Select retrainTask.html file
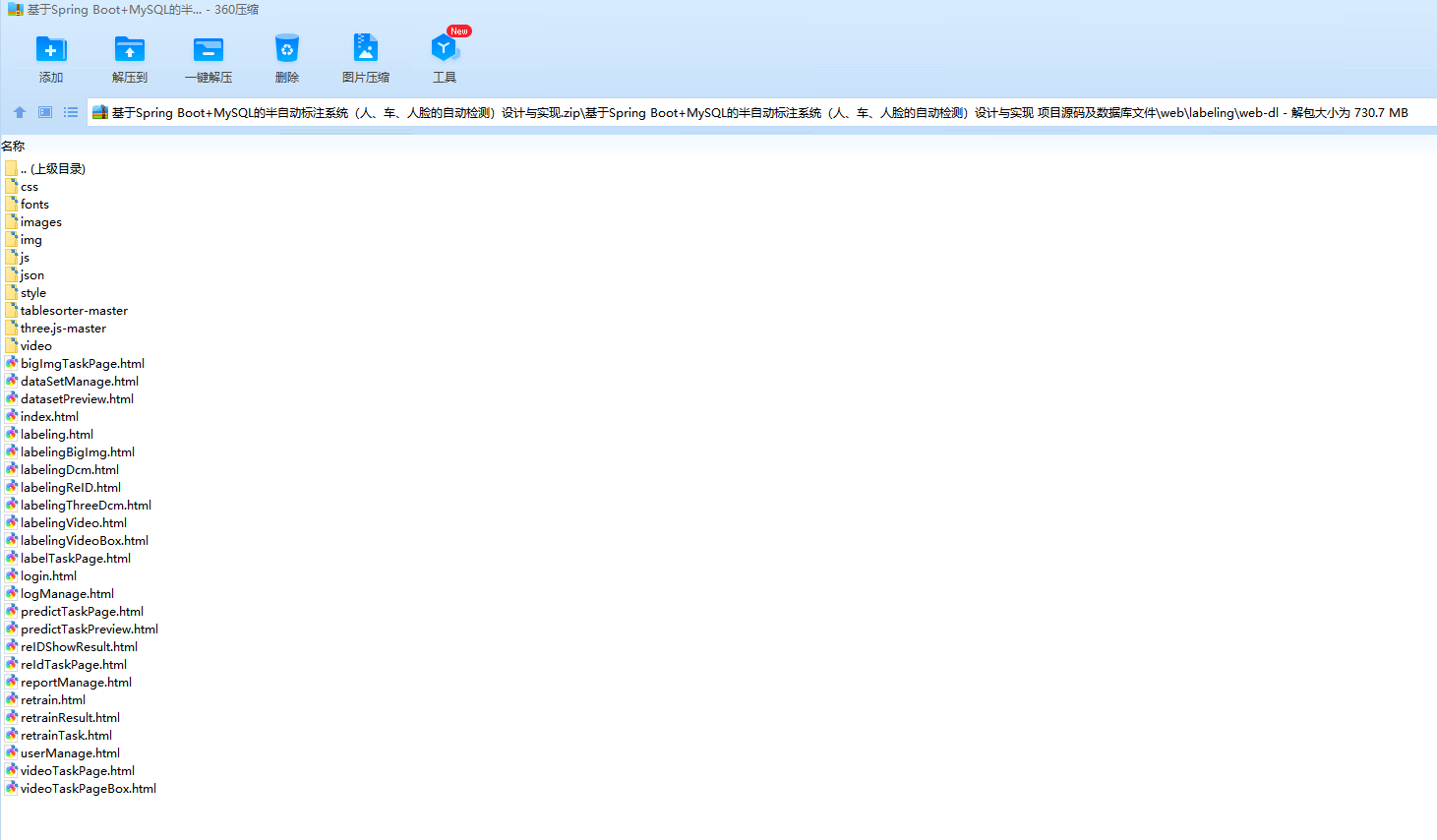Viewport: 1437px width, 840px height. click(x=58, y=735)
